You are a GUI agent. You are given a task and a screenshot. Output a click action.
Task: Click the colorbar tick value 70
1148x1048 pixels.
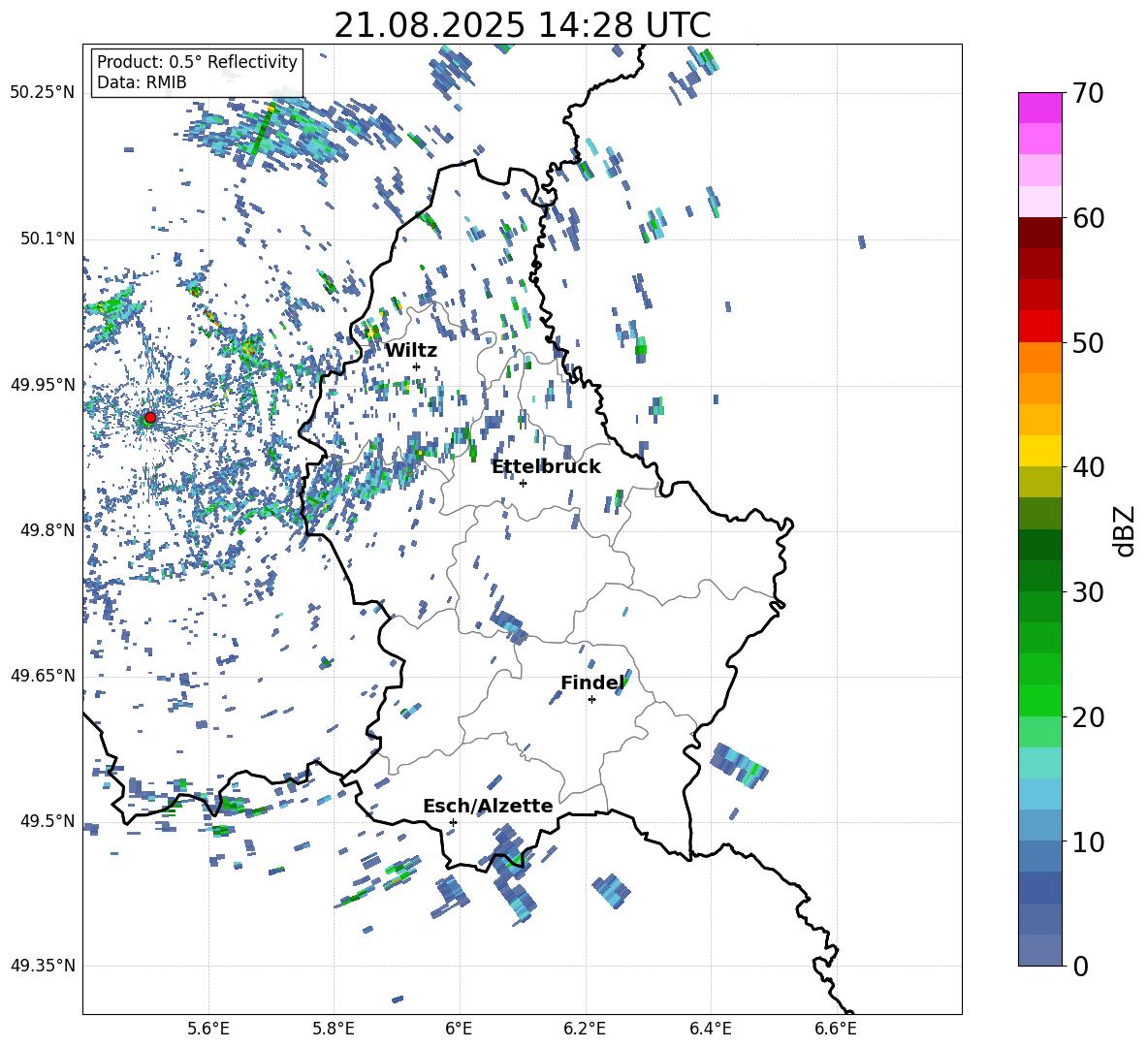(1087, 93)
